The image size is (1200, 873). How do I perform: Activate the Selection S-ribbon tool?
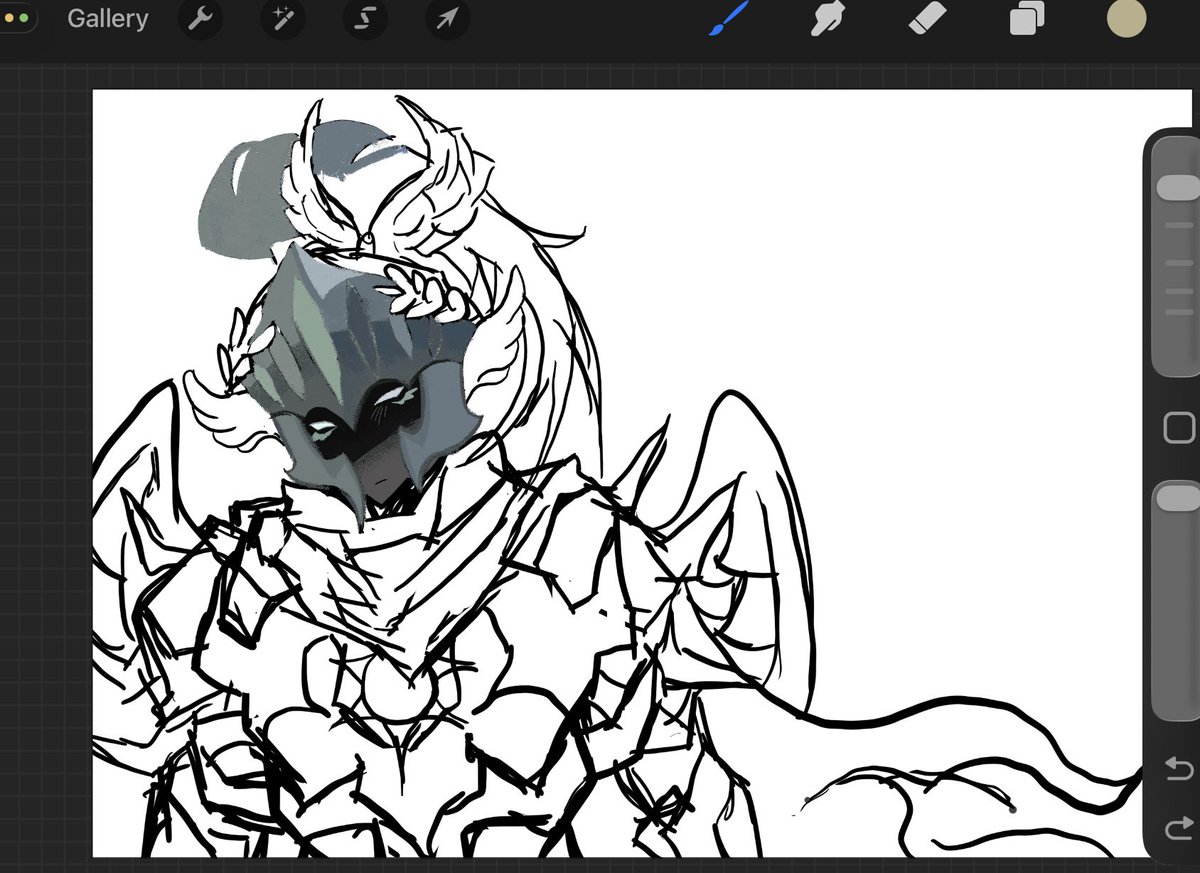[365, 19]
